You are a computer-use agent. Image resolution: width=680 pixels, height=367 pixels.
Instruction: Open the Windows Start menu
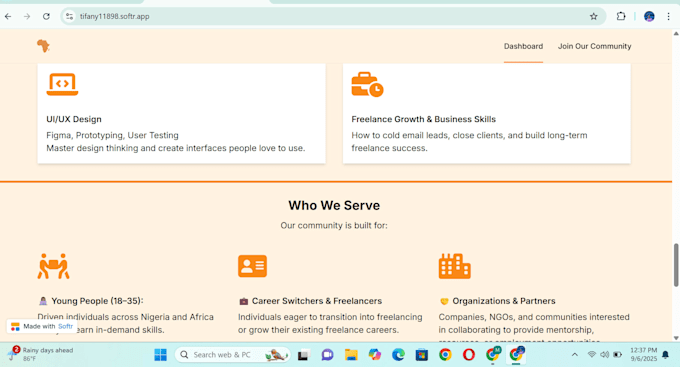point(160,355)
